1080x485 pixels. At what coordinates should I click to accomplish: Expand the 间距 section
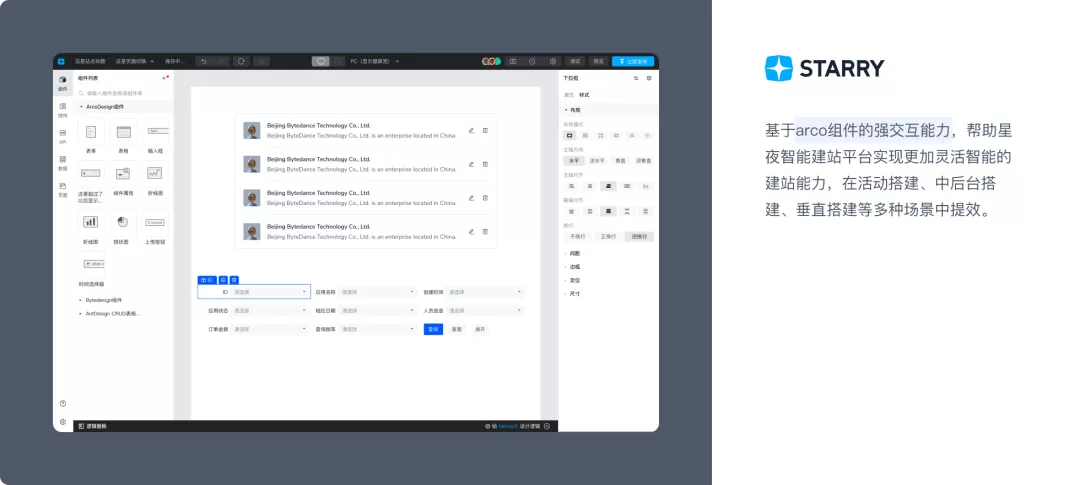click(x=572, y=253)
